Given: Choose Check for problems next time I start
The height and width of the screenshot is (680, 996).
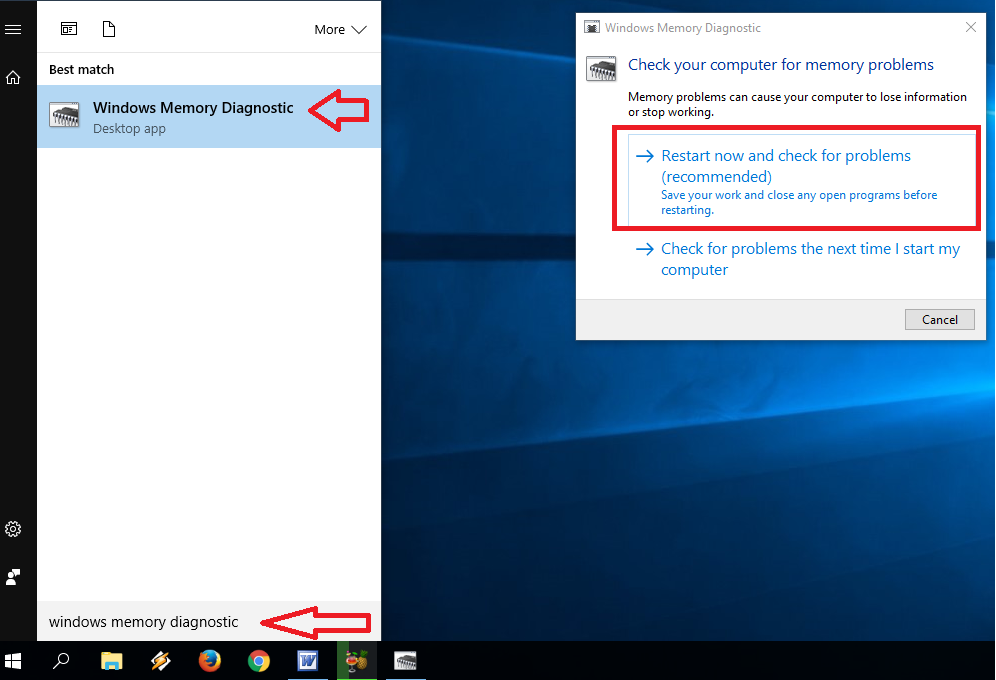Looking at the screenshot, I should [802, 259].
